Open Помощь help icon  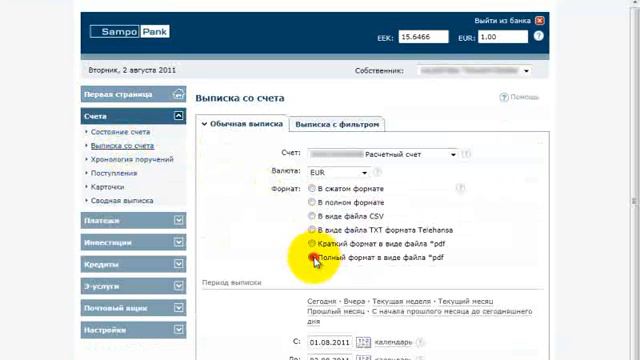click(504, 97)
